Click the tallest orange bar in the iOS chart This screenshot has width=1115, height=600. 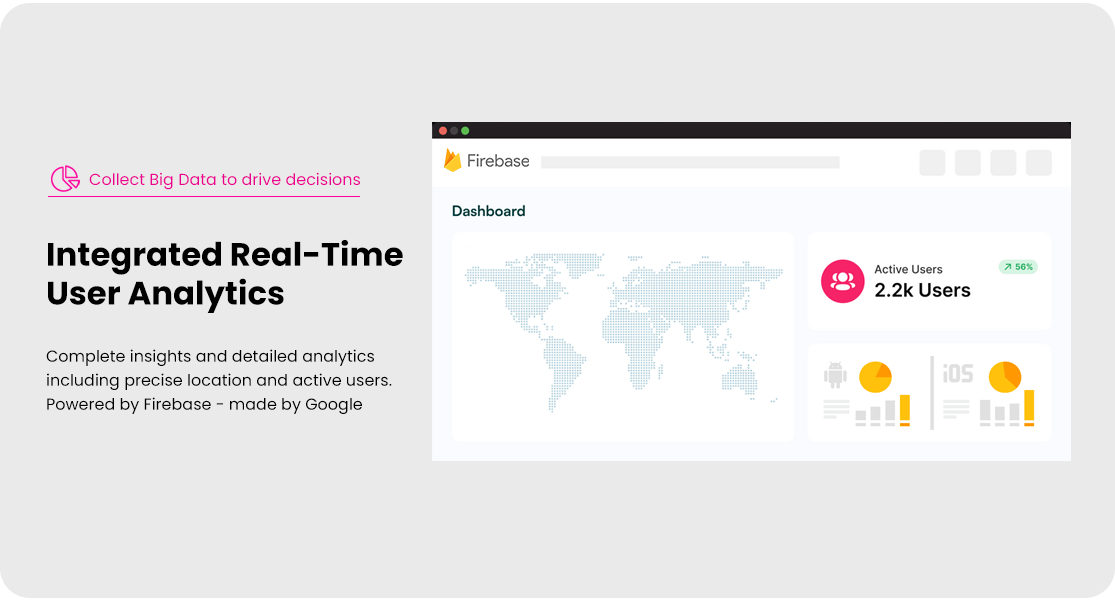(x=1031, y=406)
